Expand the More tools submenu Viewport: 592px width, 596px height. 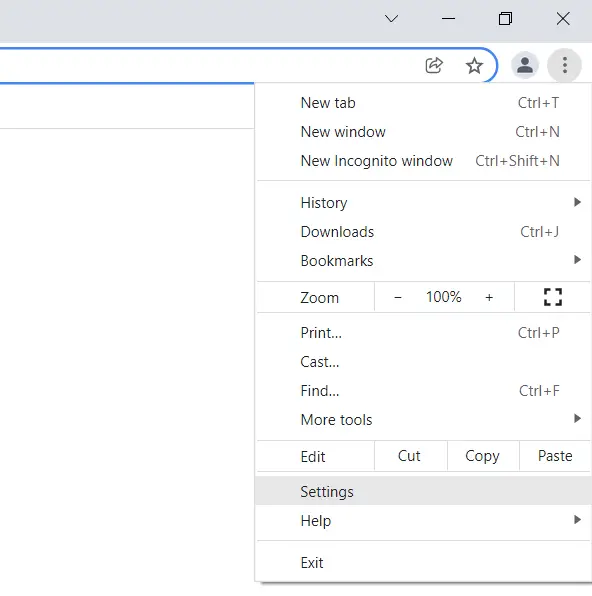pos(424,420)
